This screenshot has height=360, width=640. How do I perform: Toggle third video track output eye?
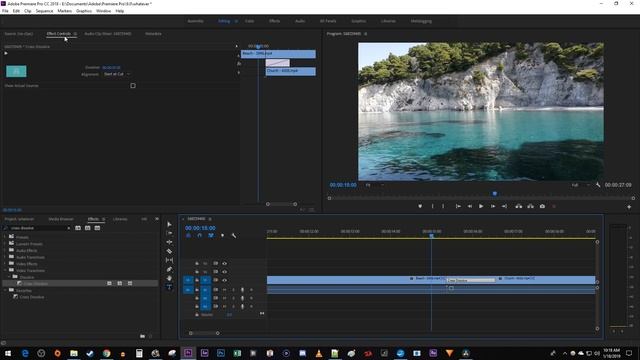tap(224, 280)
